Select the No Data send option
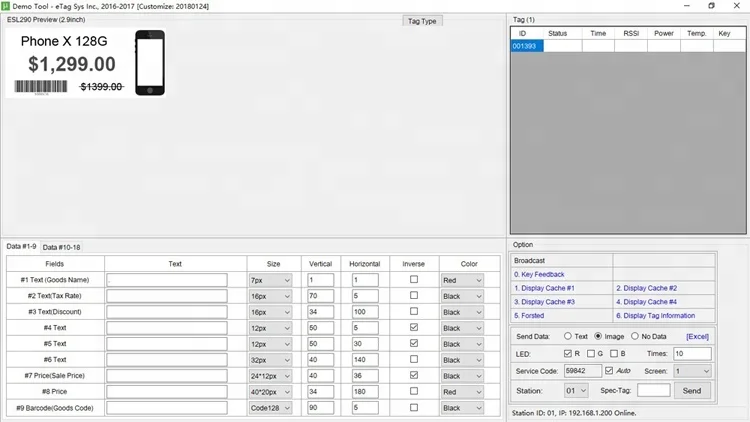This screenshot has width=750, height=422. [635, 336]
